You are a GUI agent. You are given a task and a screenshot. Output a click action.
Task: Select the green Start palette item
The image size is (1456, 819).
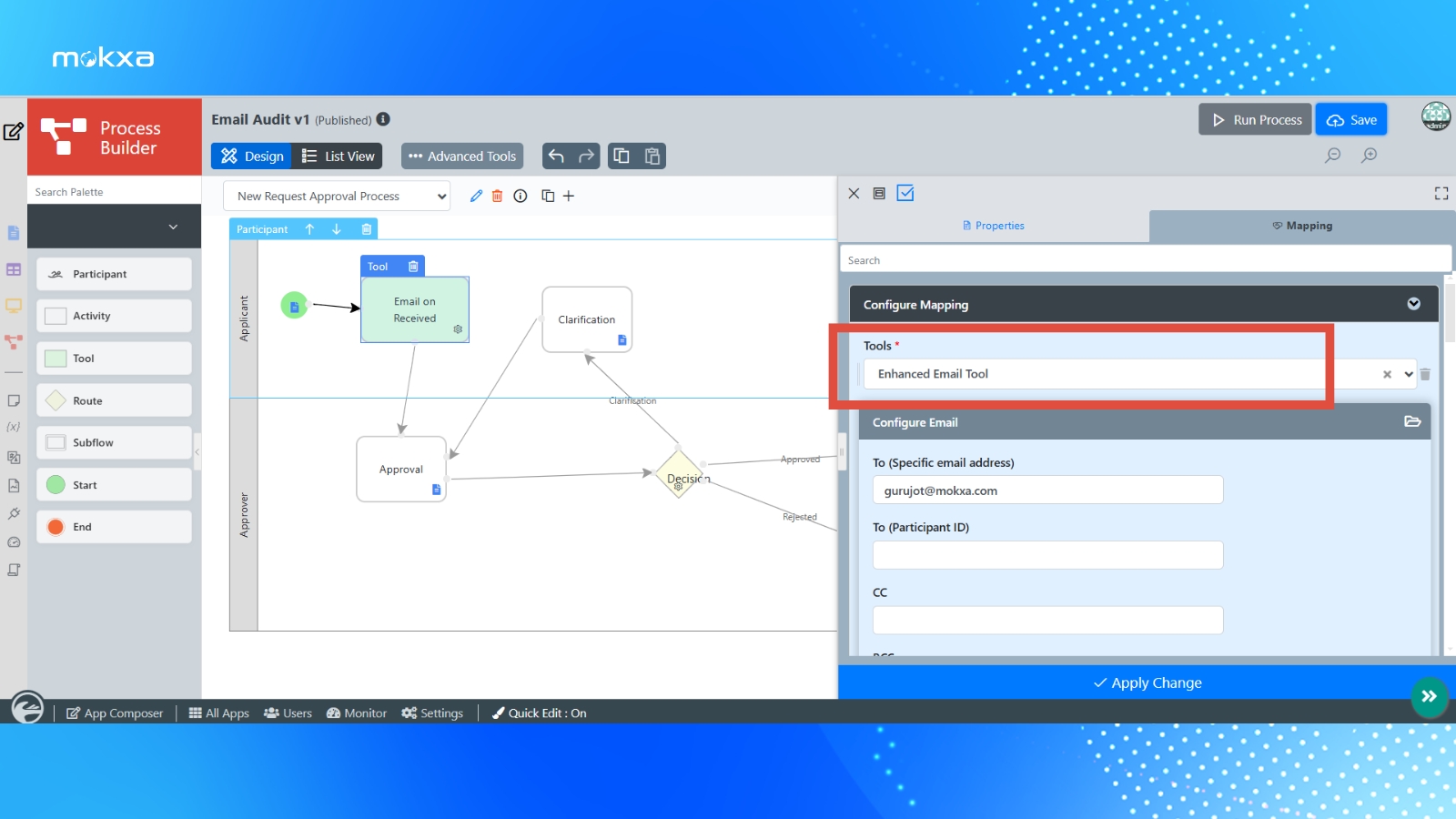114,485
